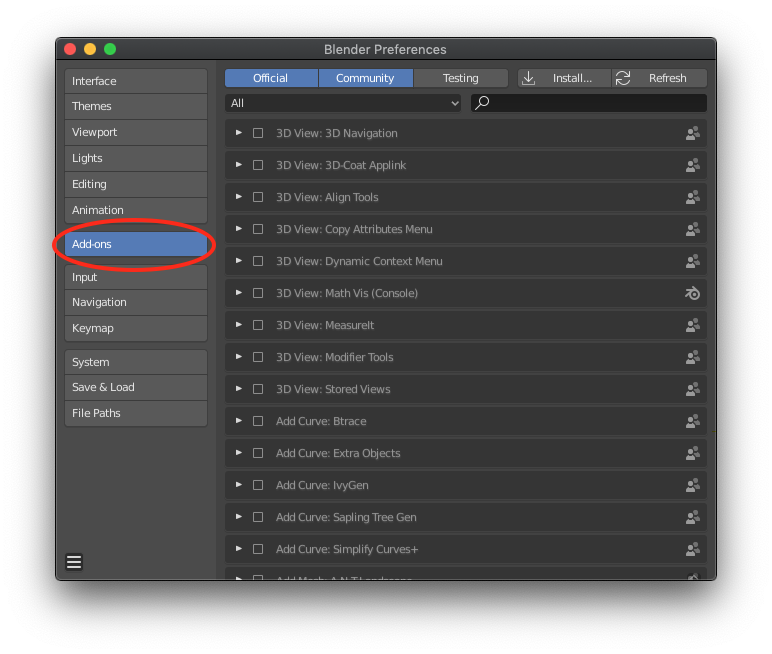Click the community icon on Sapling Tree Gen row
Screen dimensions: 772x654
[693, 518]
